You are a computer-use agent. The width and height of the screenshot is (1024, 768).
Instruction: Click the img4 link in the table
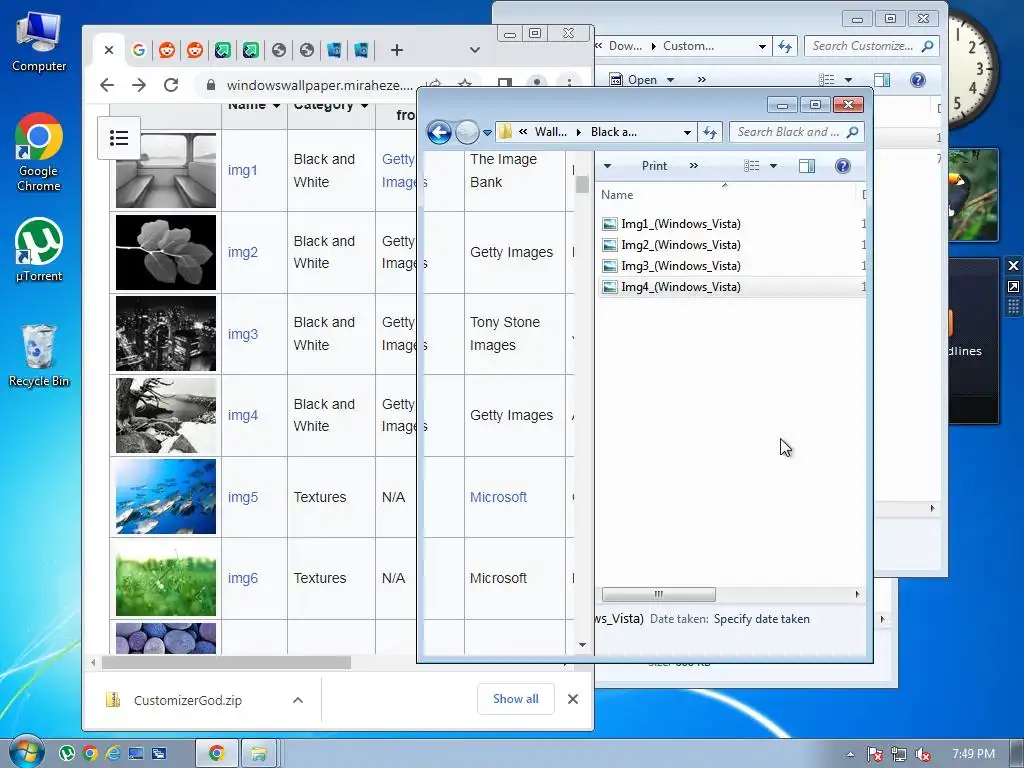(x=243, y=415)
